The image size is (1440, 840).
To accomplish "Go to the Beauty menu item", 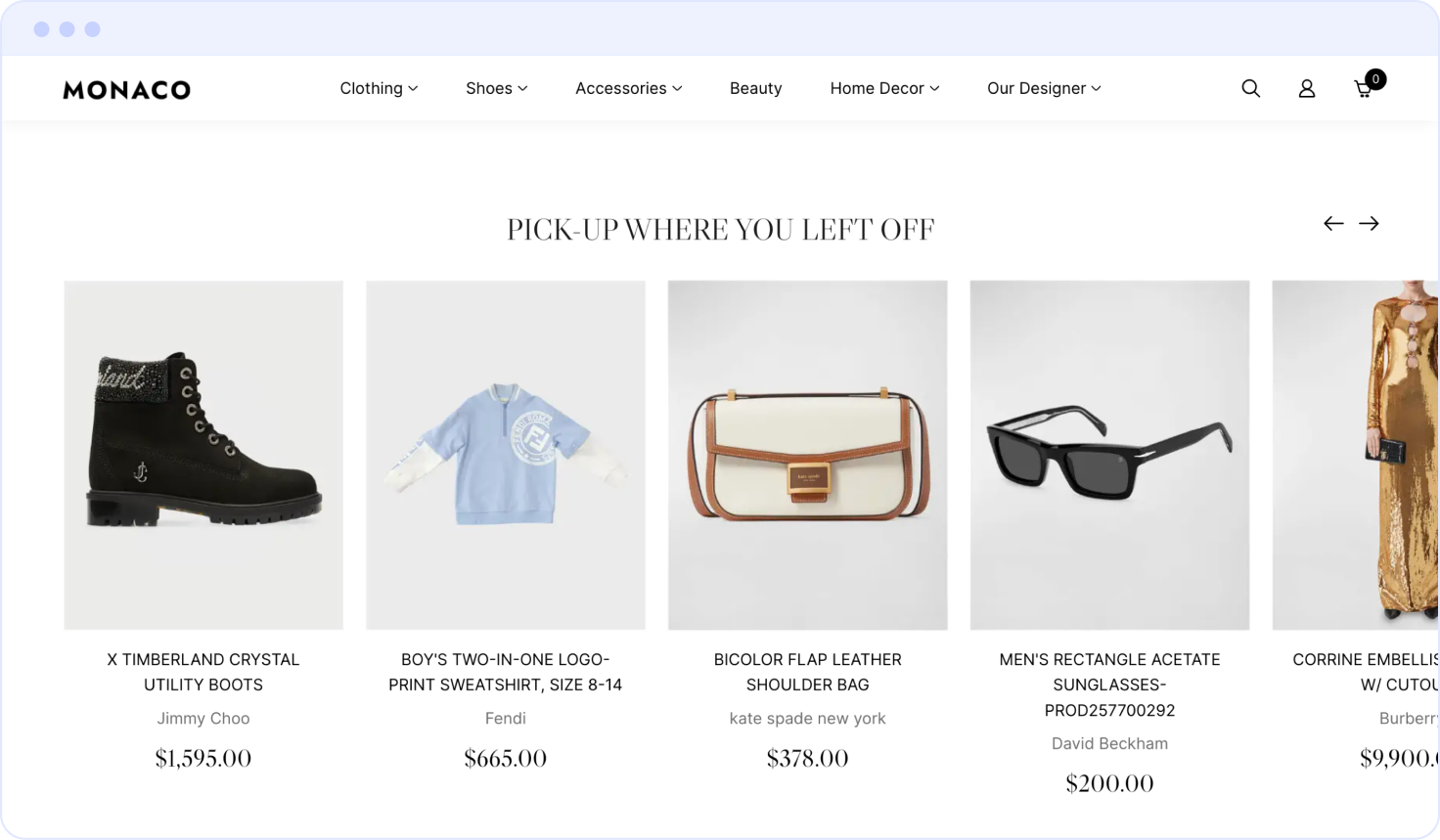I will pyautogui.click(x=755, y=88).
